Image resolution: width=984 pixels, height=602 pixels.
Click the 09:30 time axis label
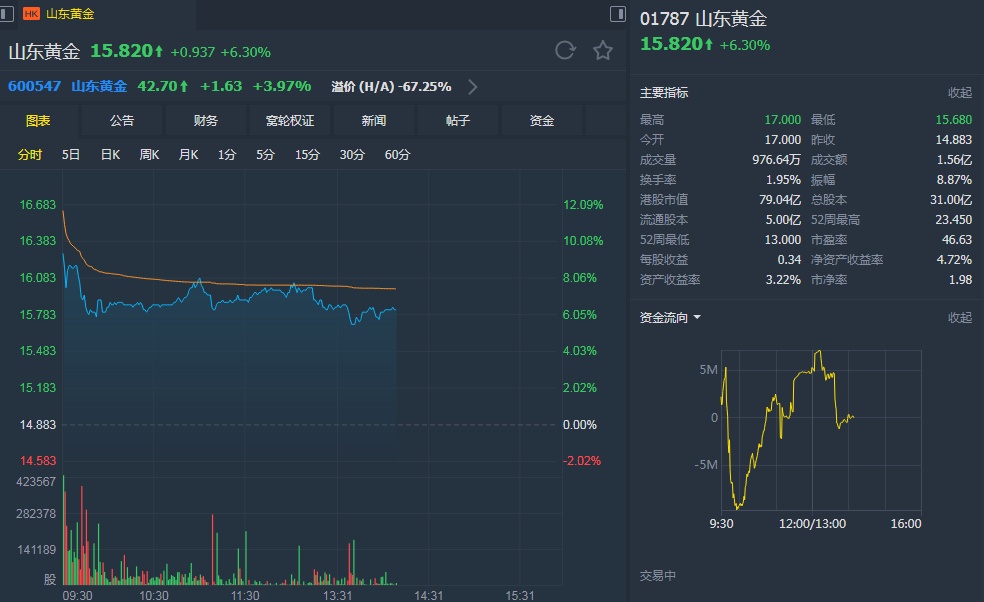tap(77, 595)
